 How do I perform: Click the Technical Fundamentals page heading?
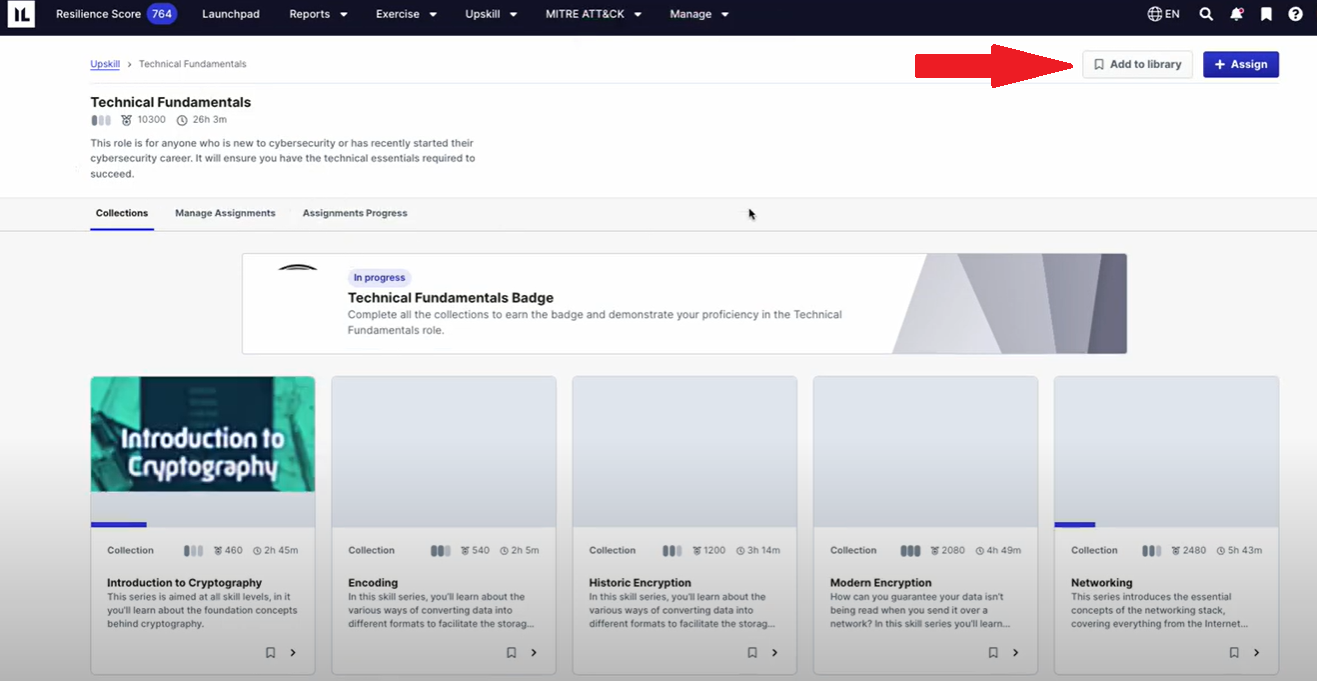pos(171,102)
